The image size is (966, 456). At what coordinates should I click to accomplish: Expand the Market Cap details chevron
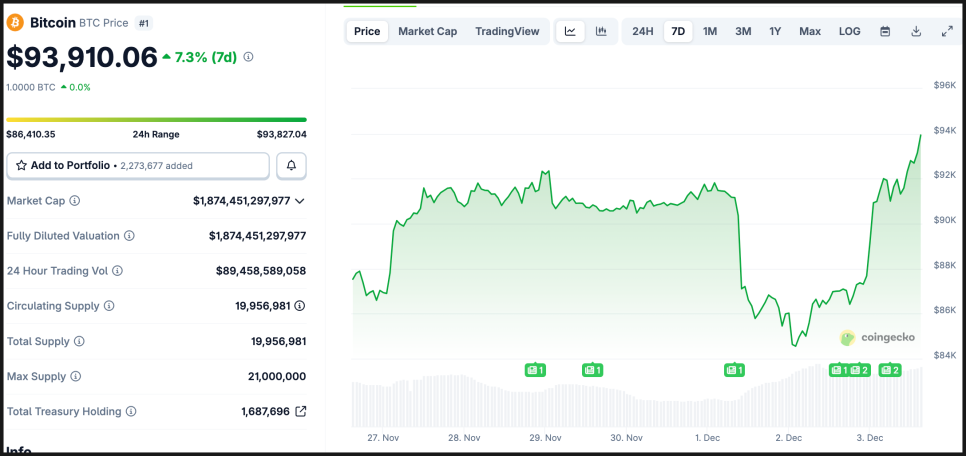pyautogui.click(x=300, y=201)
